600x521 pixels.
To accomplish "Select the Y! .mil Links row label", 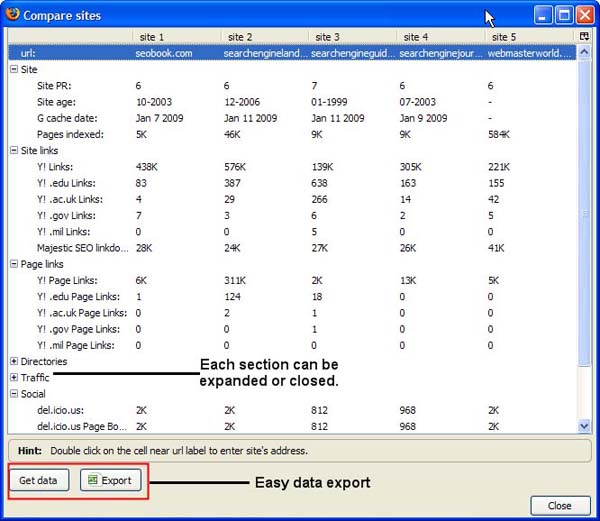I will click(64, 231).
